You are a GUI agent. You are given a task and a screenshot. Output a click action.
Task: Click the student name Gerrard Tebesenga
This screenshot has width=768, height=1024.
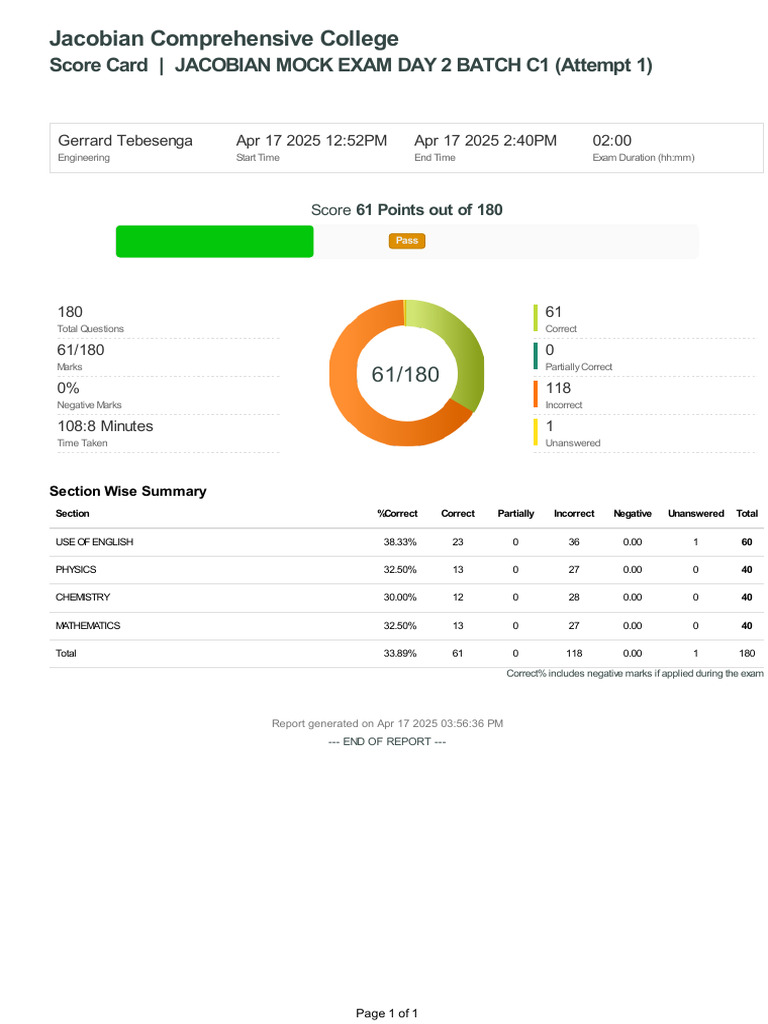tap(125, 140)
